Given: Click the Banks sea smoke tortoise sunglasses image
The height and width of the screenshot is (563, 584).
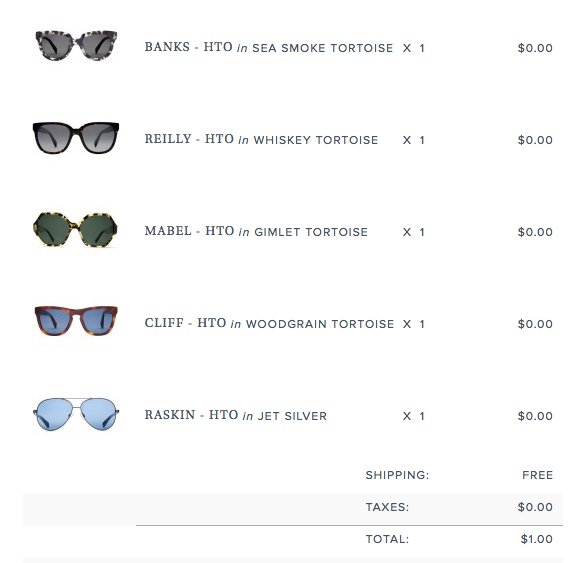Looking at the screenshot, I should tap(76, 45).
